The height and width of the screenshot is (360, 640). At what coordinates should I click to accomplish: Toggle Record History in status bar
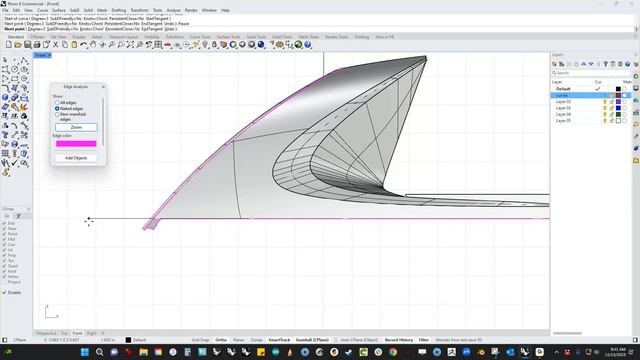[399, 340]
